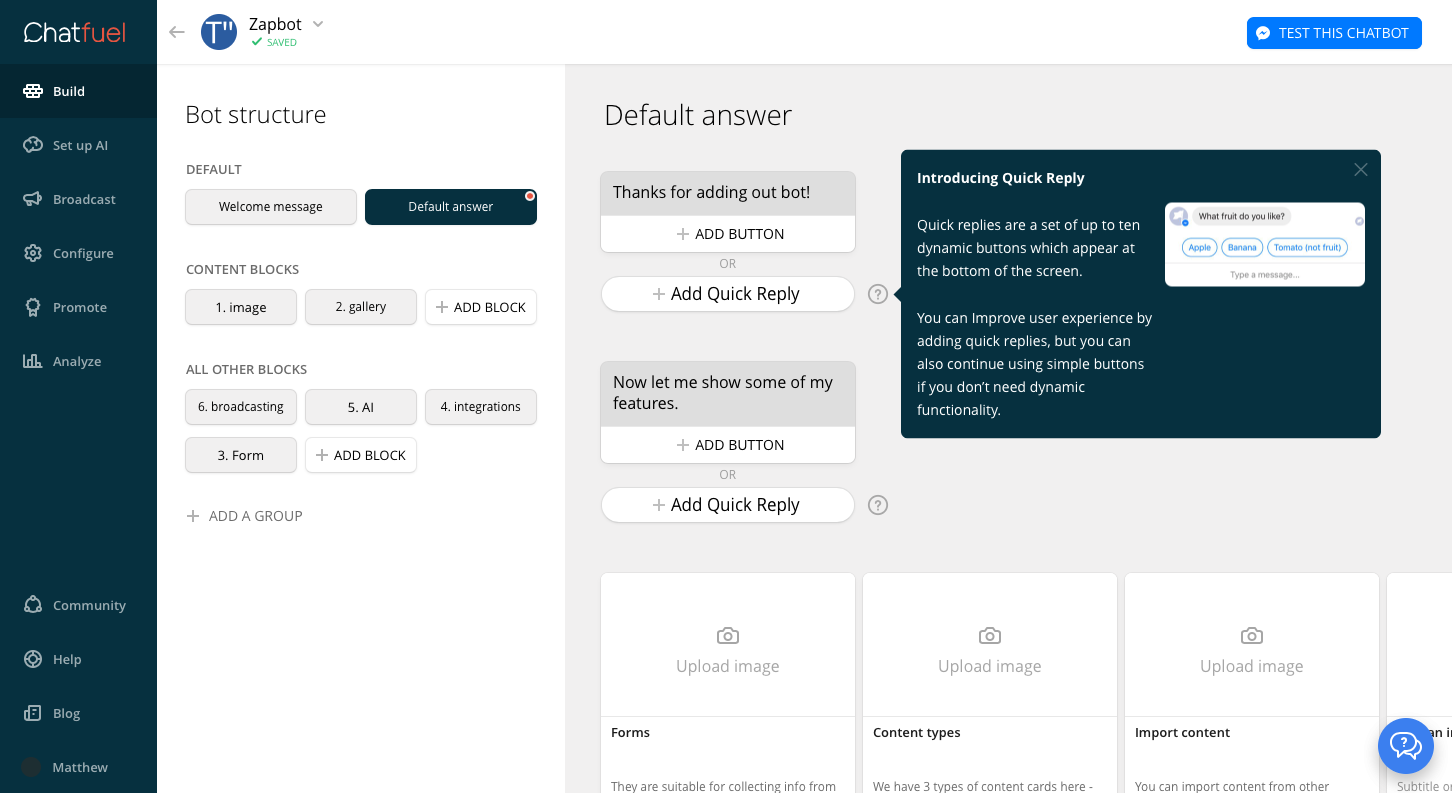
Task: Click the Community sidebar icon
Action: coord(33,605)
